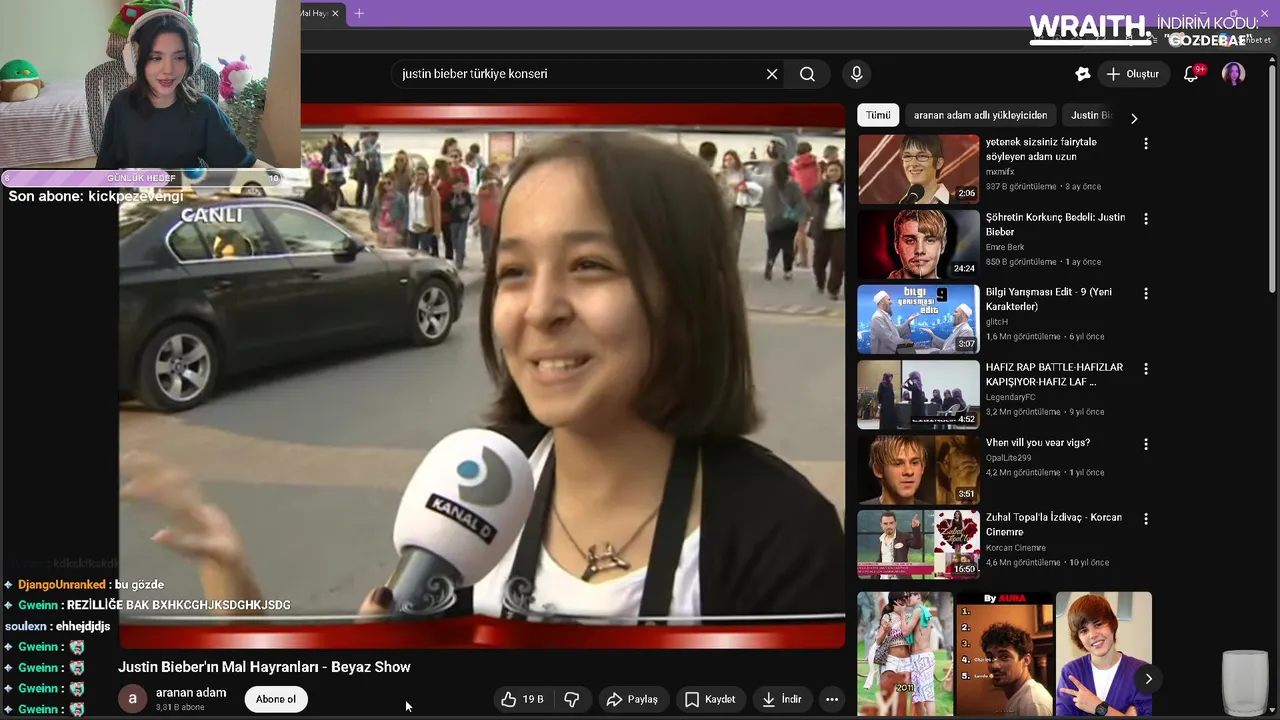The height and width of the screenshot is (720, 1280).
Task: Select the 'aranan adam adlı yükleyiciden' chip
Action: (x=980, y=115)
